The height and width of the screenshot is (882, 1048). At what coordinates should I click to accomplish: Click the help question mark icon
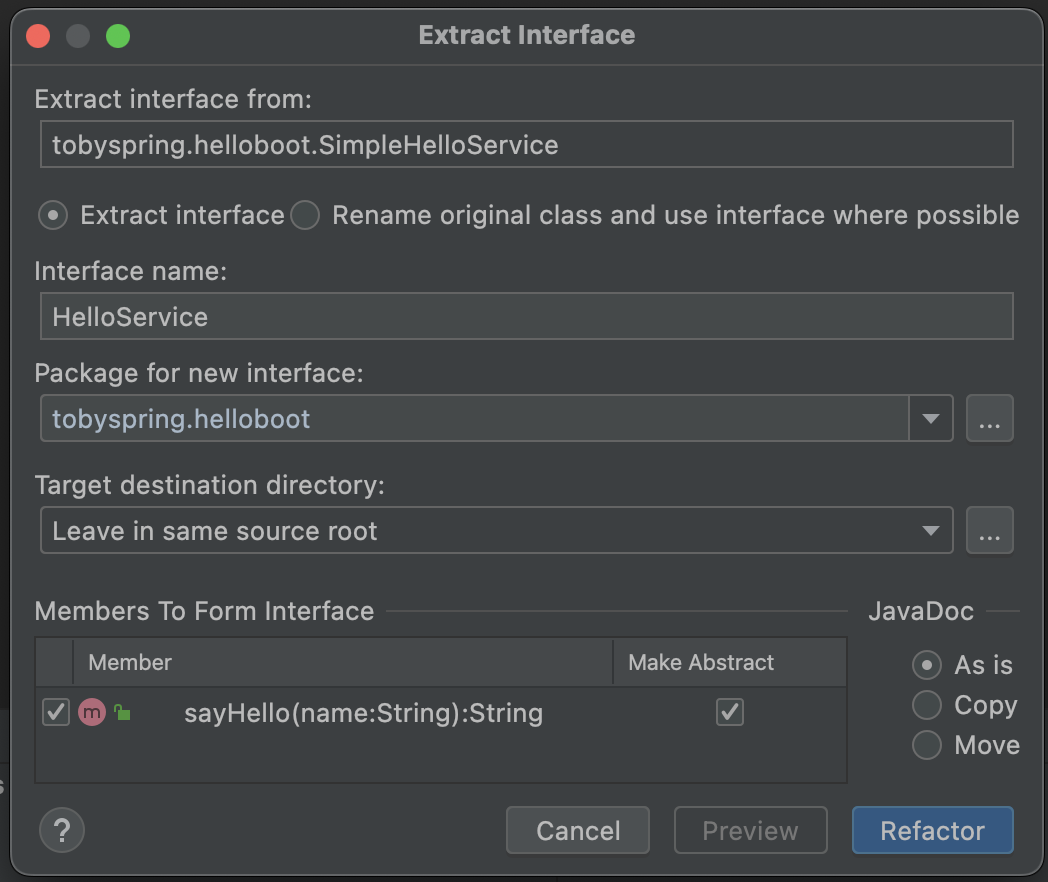pos(62,830)
